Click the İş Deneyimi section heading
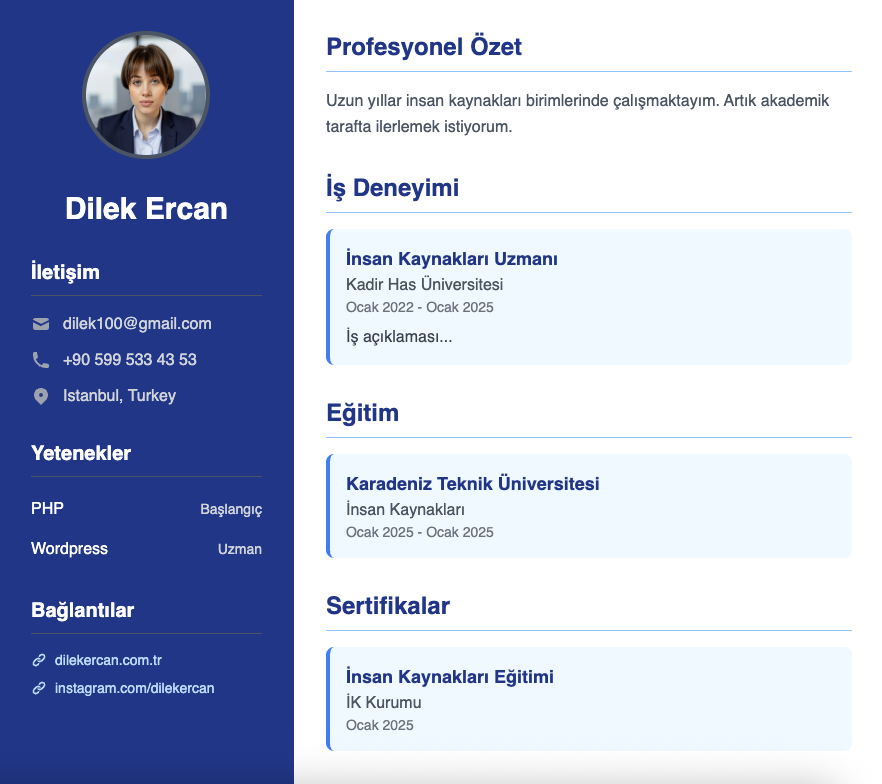882x784 pixels. coord(392,187)
